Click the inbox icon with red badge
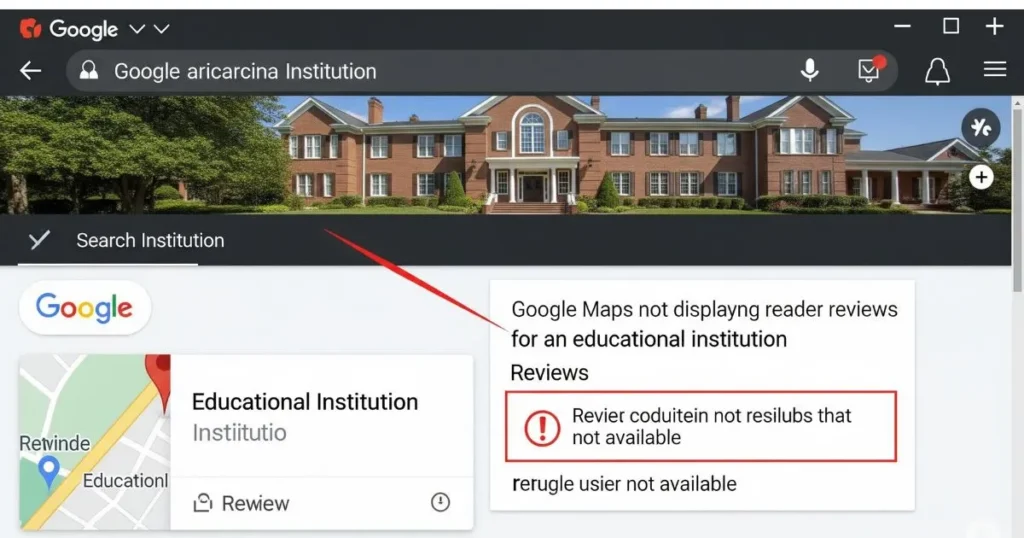1024x538 pixels. click(x=869, y=69)
